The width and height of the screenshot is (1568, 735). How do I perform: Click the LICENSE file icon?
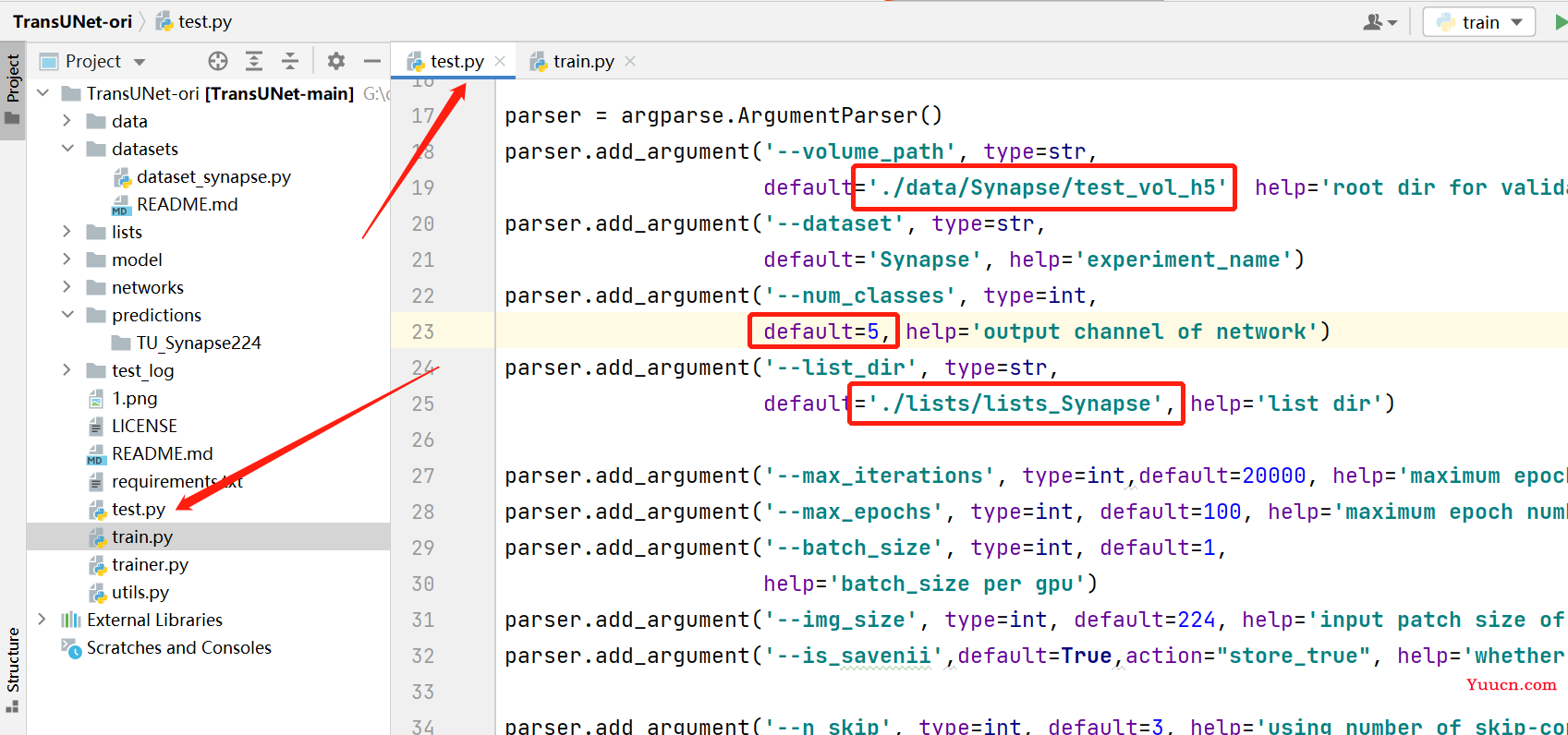(x=96, y=426)
